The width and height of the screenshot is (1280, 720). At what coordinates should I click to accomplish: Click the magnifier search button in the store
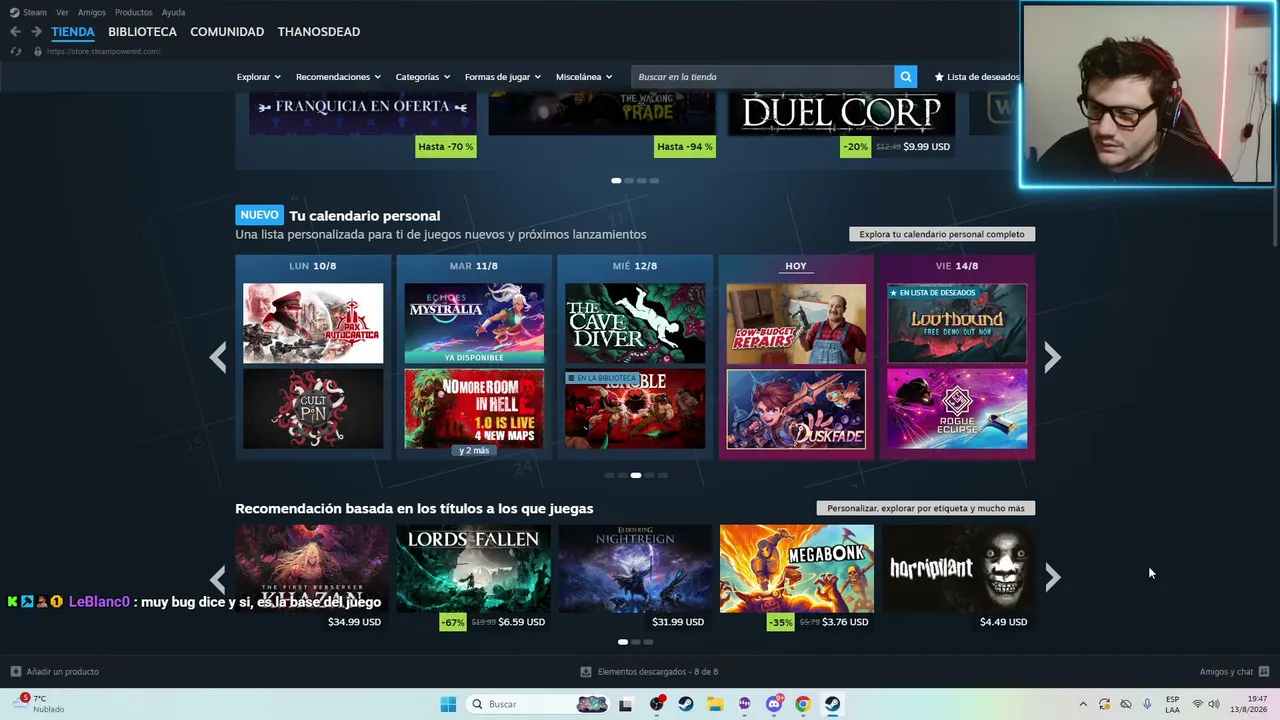pos(905,77)
